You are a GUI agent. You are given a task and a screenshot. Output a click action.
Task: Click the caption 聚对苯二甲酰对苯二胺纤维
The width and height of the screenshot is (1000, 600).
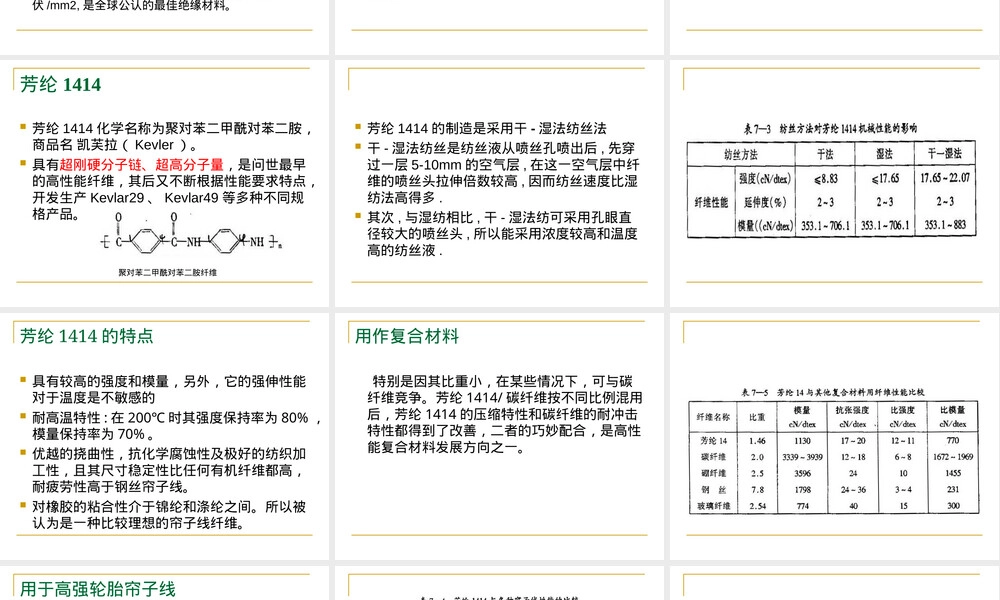click(x=167, y=272)
